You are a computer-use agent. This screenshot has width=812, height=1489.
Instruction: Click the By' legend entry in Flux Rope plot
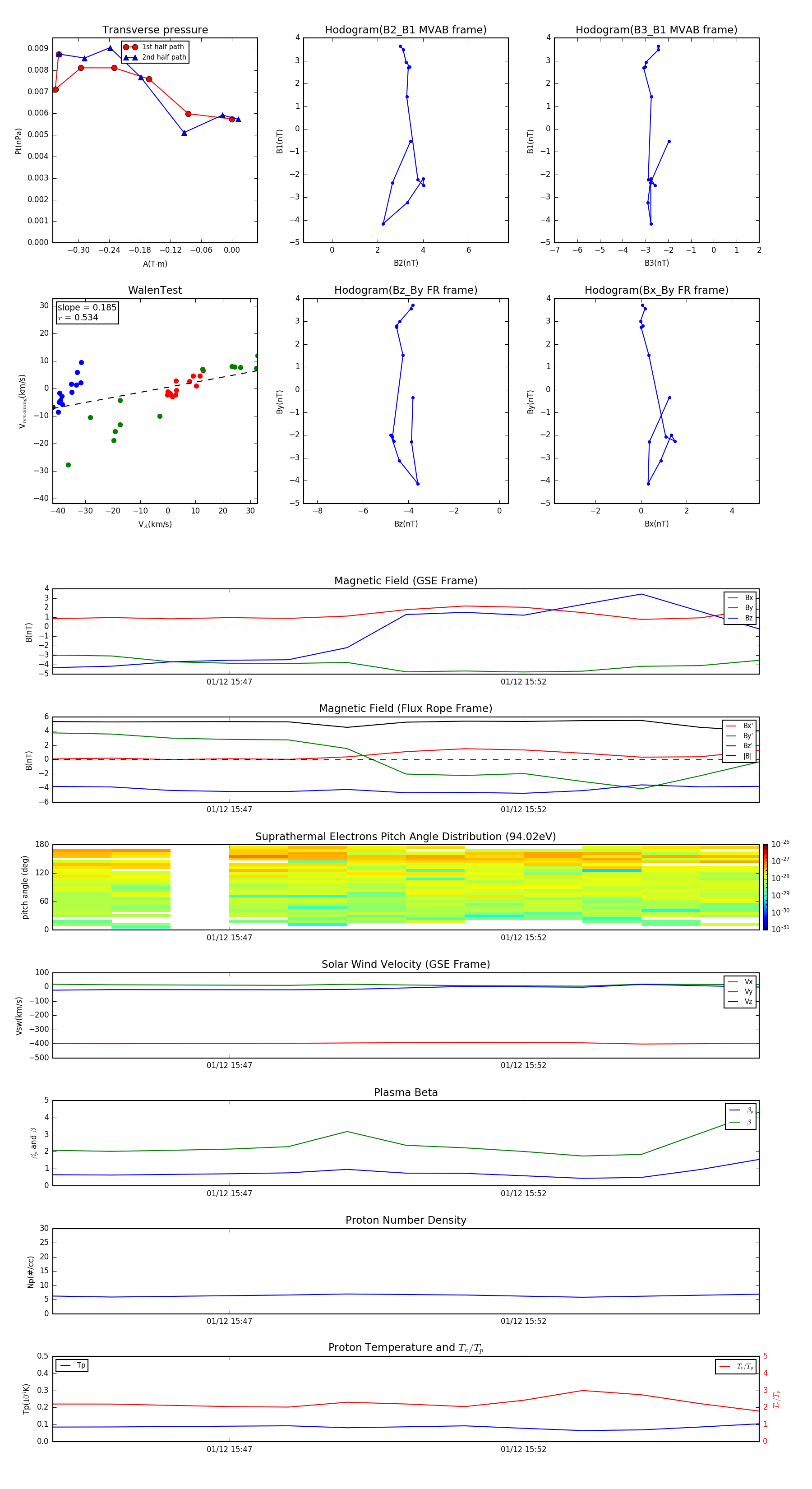[740, 736]
